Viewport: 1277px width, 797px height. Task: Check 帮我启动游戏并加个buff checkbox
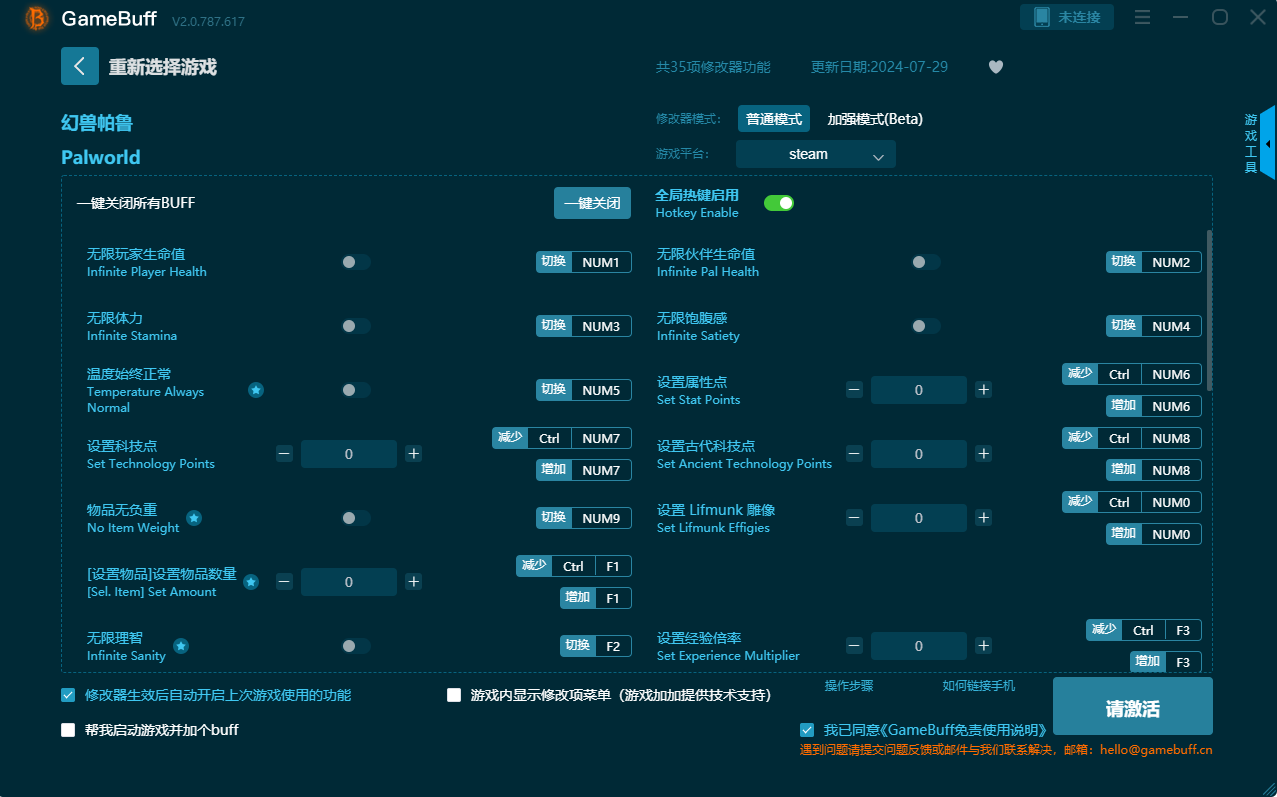(x=68, y=730)
